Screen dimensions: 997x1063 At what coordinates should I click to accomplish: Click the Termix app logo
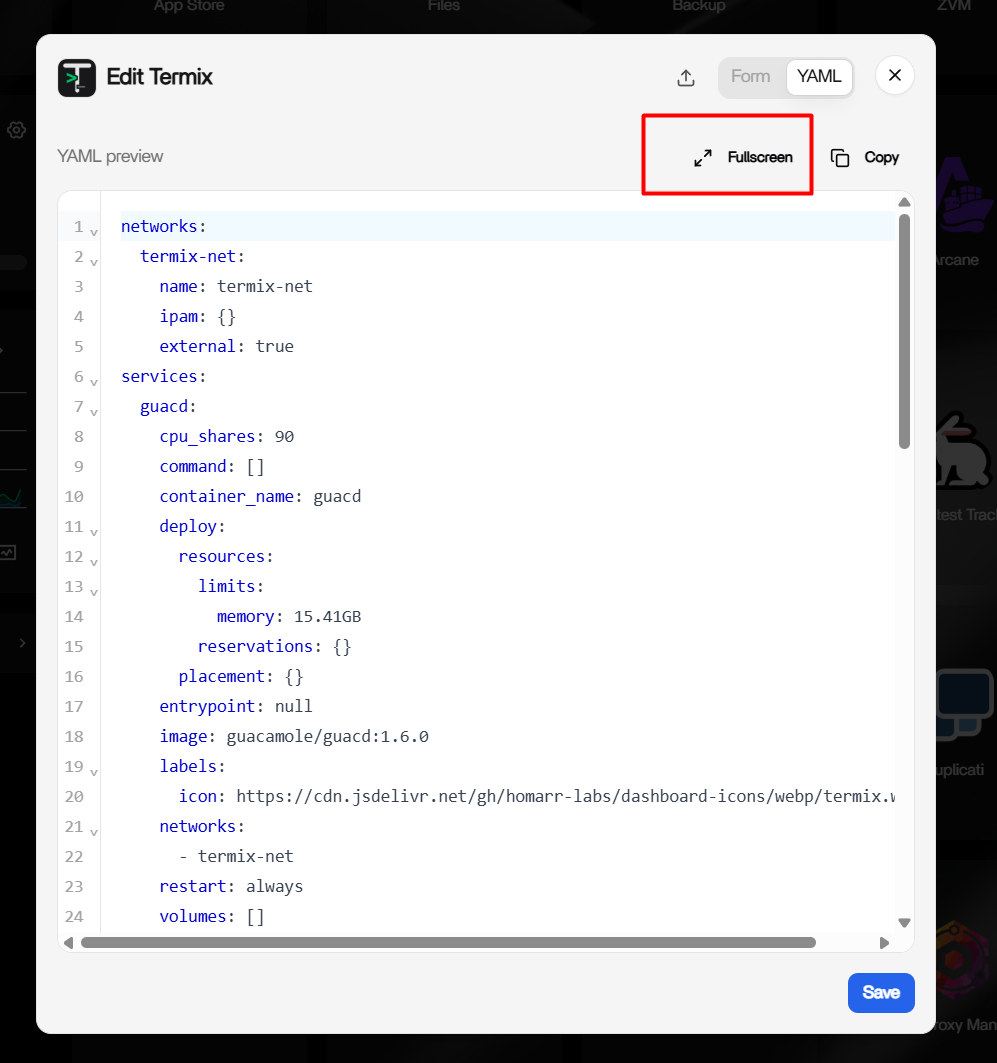pos(77,77)
